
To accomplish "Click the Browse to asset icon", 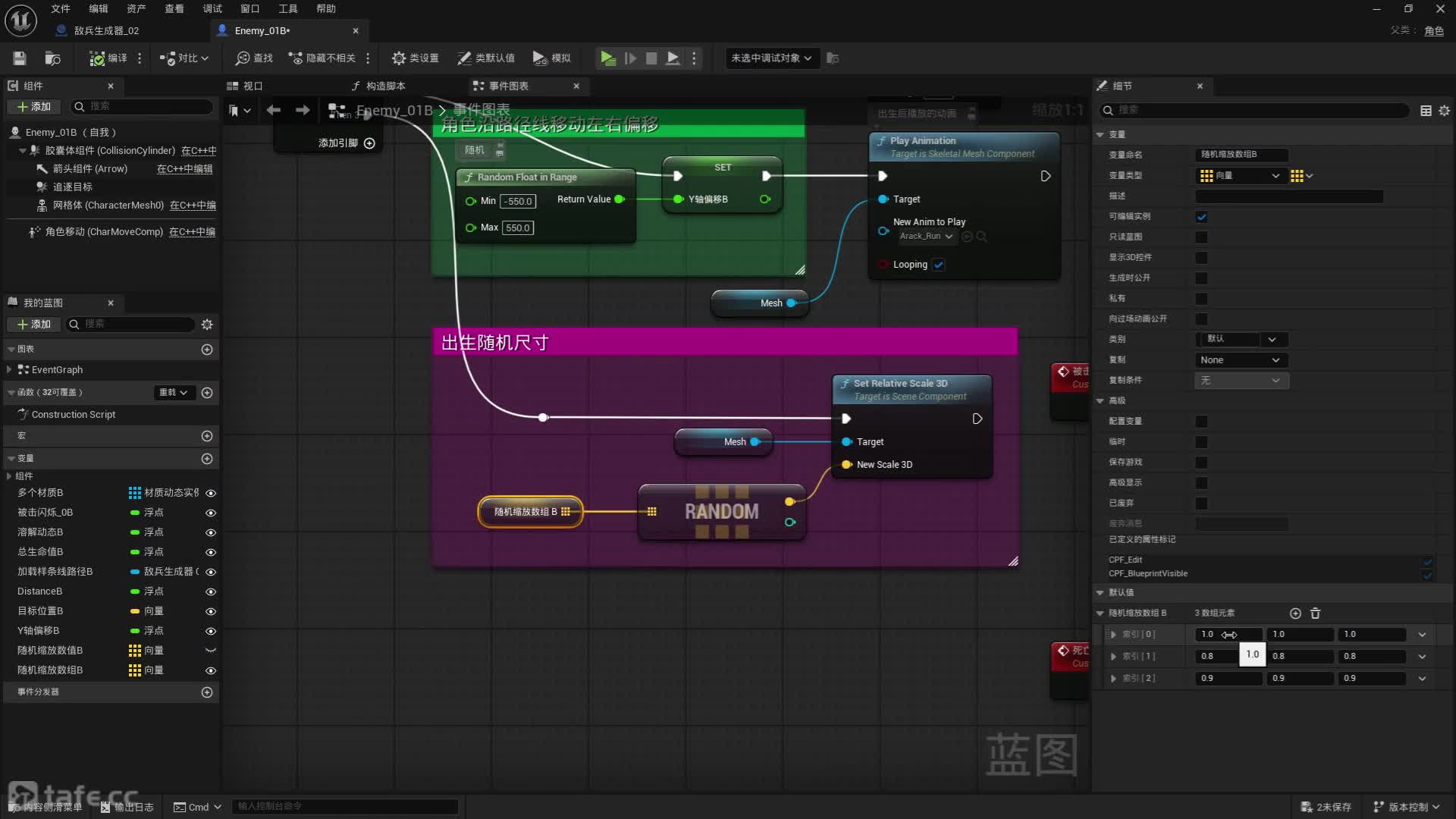I will point(52,58).
